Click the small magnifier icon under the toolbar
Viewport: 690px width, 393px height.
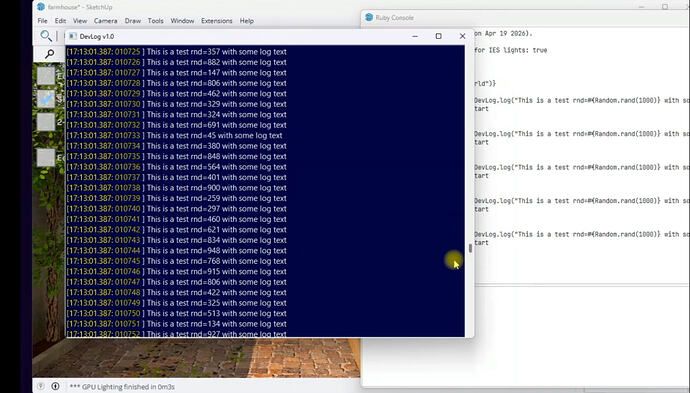(50, 54)
